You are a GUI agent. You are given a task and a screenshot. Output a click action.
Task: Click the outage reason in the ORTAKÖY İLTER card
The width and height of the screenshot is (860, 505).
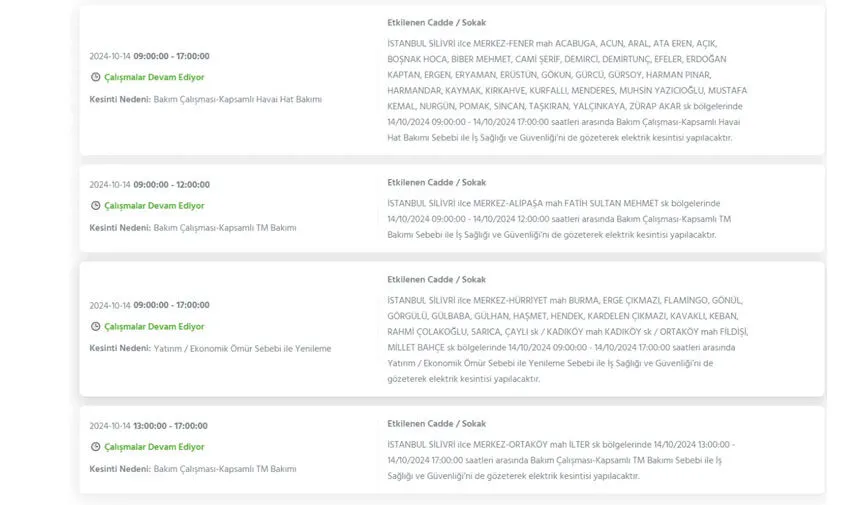225,469
